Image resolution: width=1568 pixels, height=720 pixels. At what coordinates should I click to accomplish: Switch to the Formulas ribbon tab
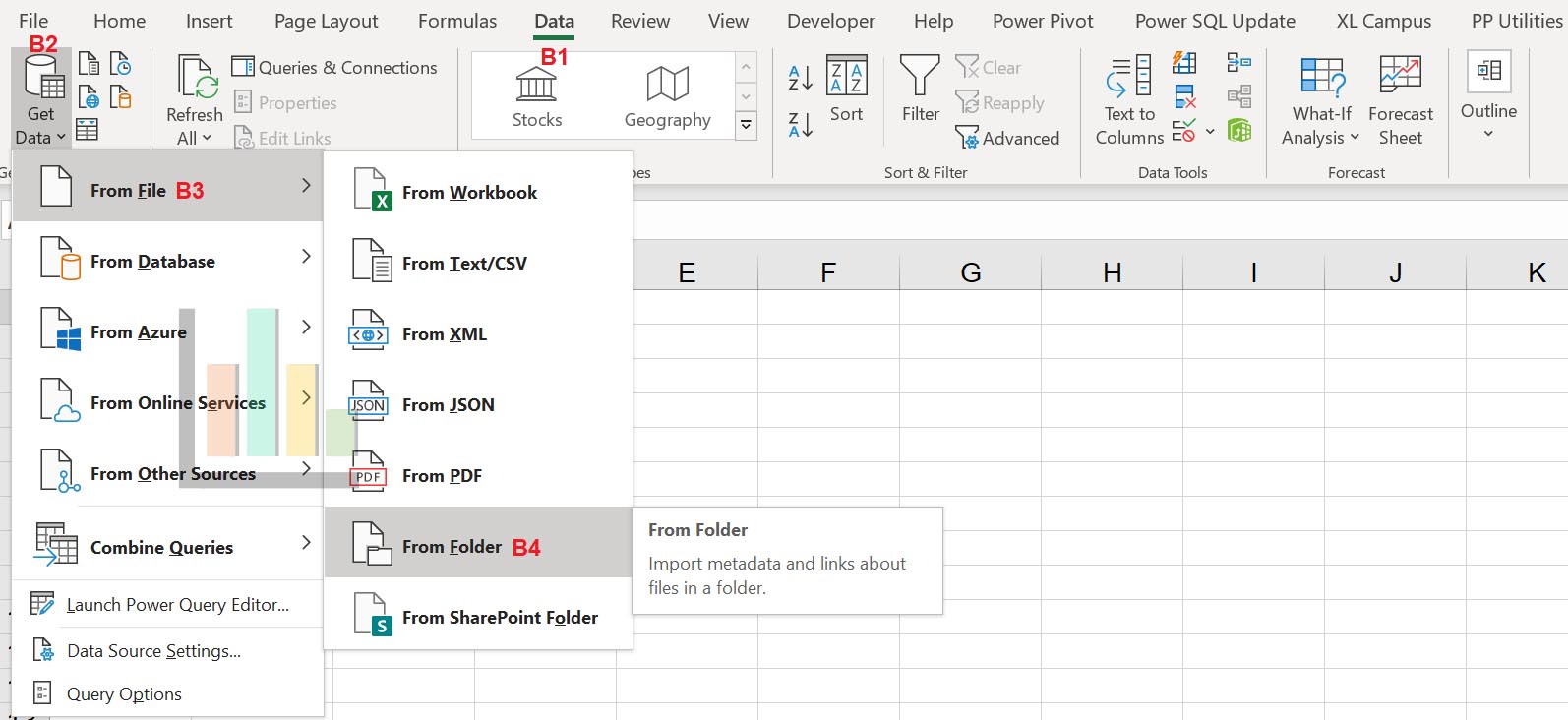457,21
